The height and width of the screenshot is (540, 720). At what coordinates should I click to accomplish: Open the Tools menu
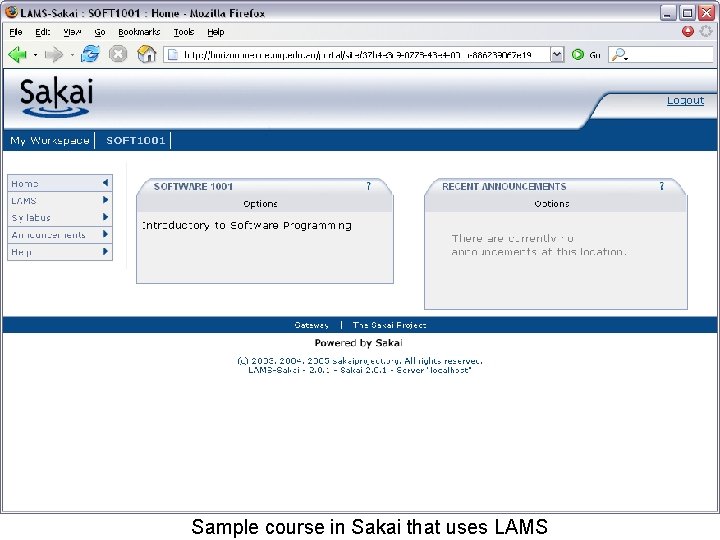coord(184,32)
